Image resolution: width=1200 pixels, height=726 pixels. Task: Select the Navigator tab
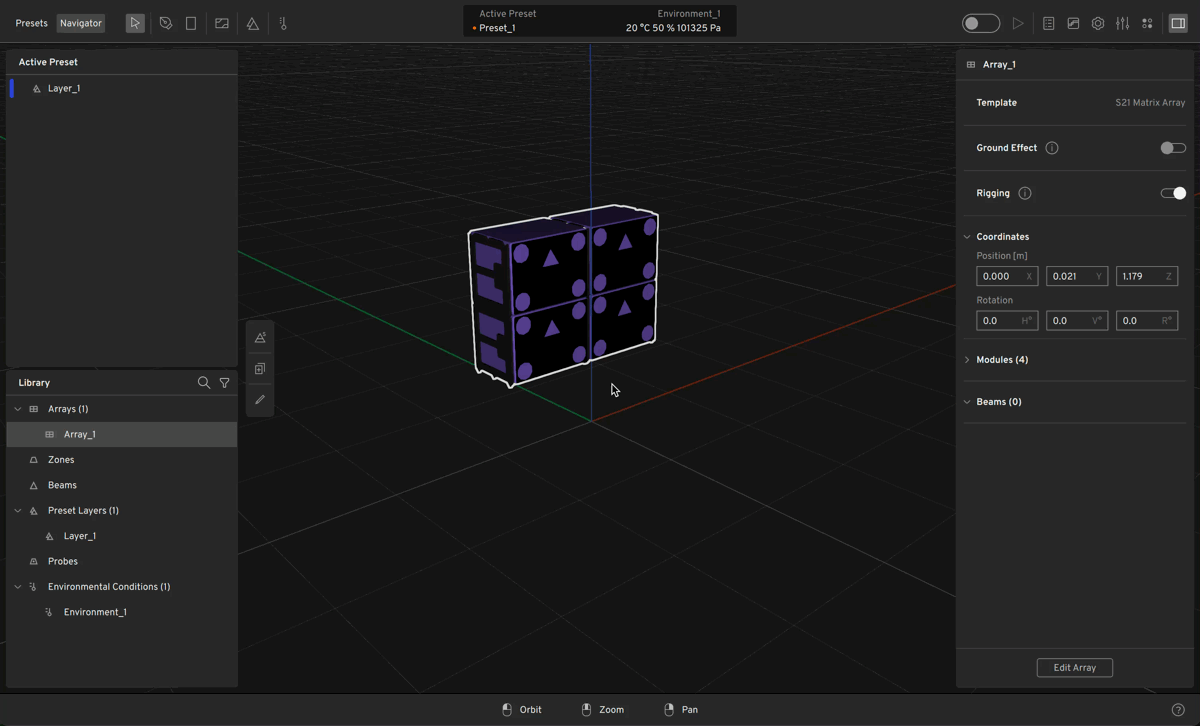point(81,23)
